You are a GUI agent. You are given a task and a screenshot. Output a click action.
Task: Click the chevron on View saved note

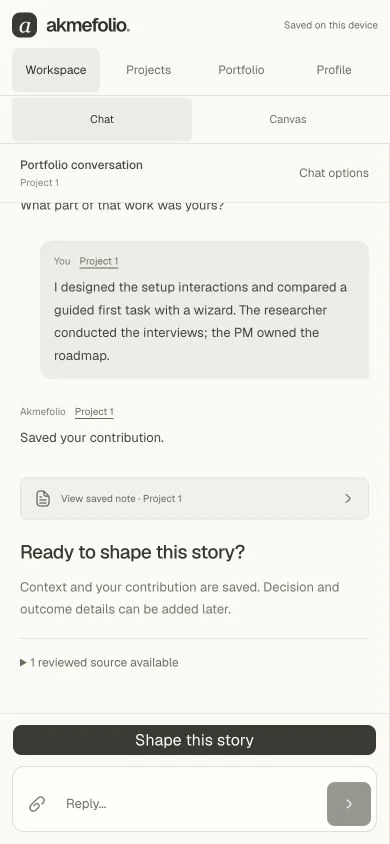pyautogui.click(x=348, y=498)
